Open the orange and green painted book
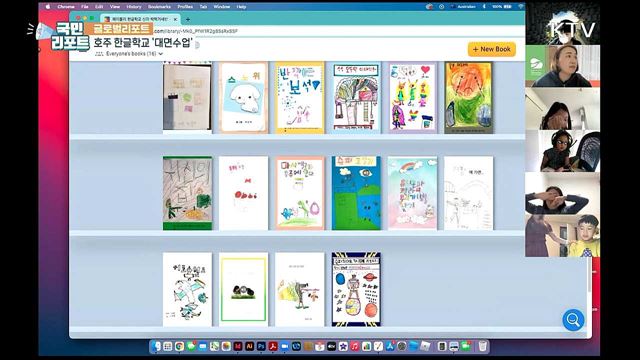Screen dimensions: 640x360 469,98
